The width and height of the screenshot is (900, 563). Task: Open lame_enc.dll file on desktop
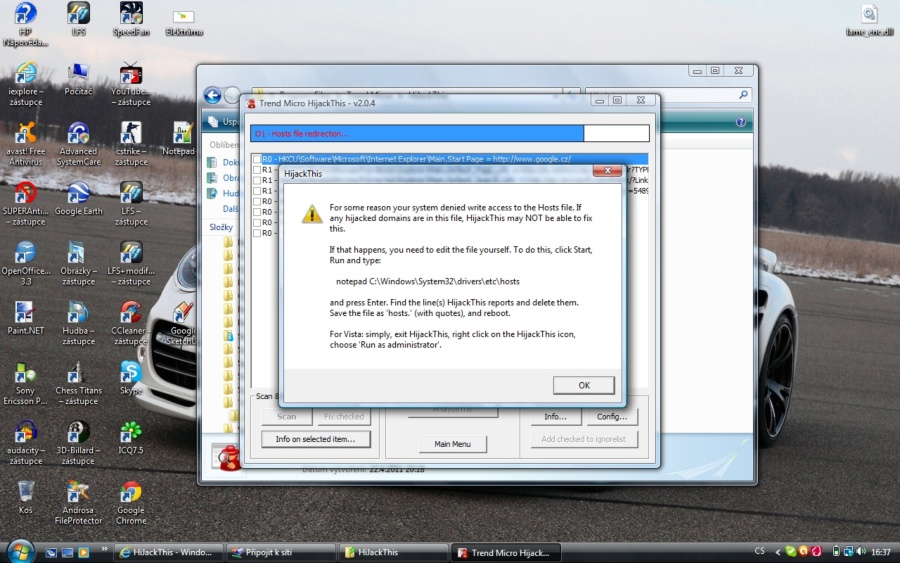coord(869,21)
